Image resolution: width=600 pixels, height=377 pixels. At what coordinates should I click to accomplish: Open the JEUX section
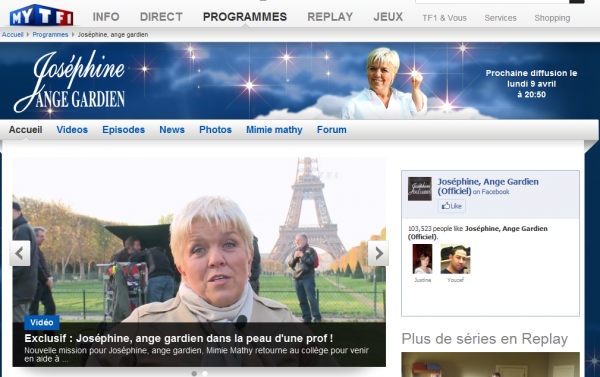(388, 17)
